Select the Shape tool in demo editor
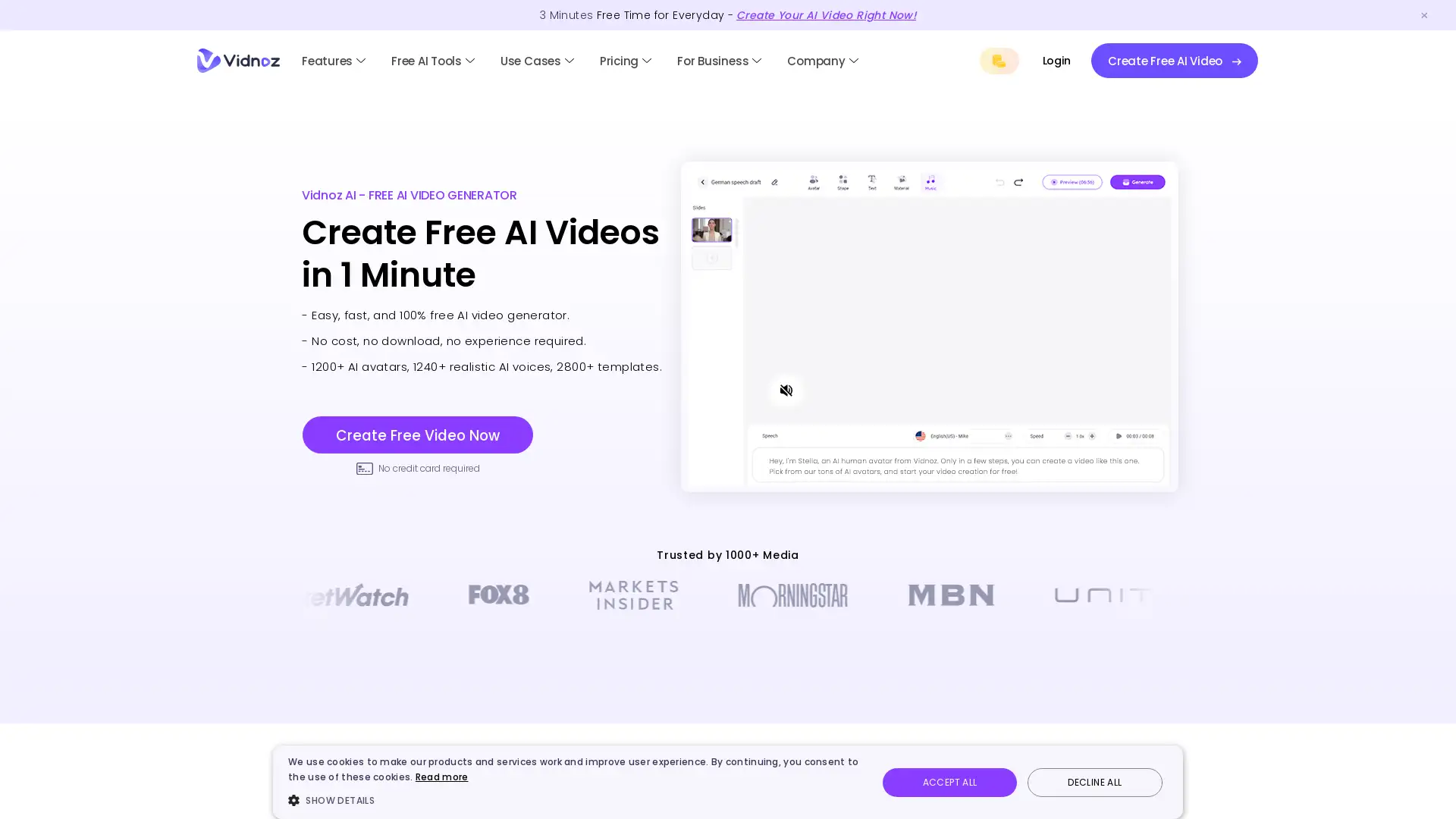This screenshot has width=1456, height=819. [x=843, y=183]
